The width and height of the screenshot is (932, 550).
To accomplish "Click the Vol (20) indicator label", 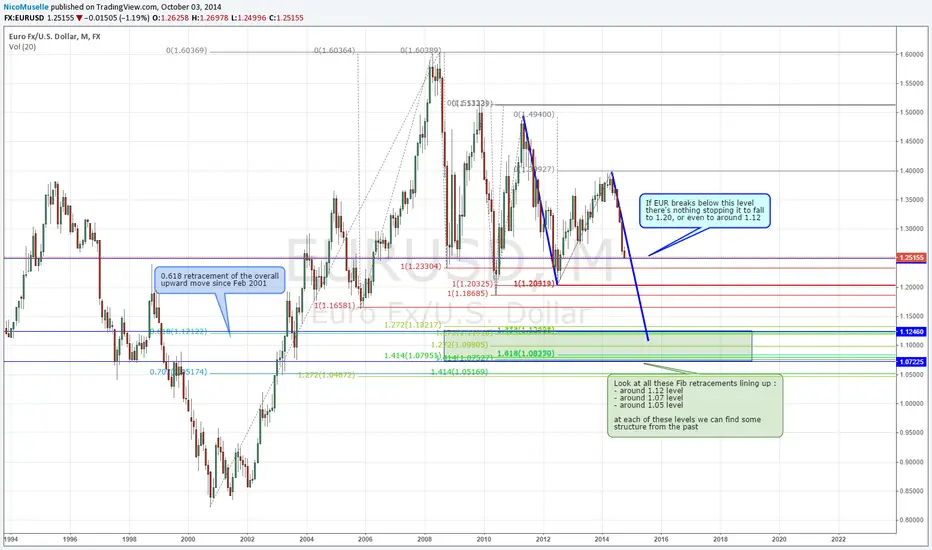I will (x=22, y=47).
